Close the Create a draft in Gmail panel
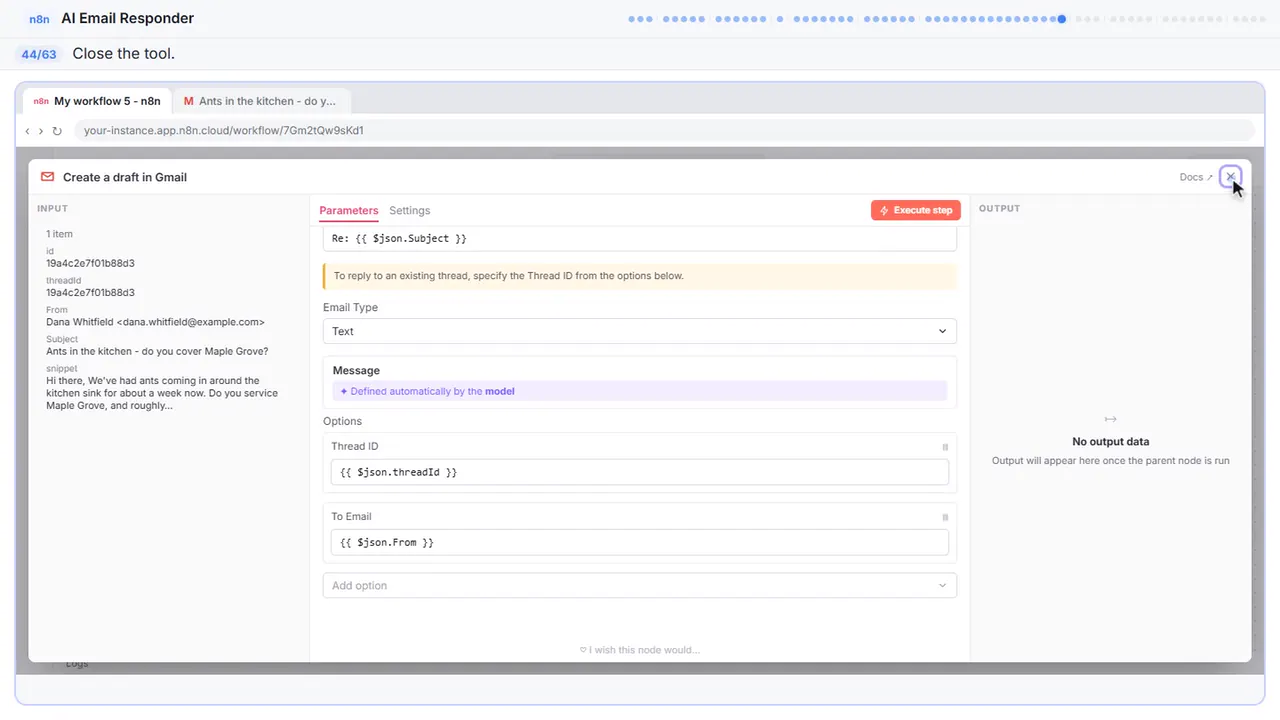Image resolution: width=1280 pixels, height=720 pixels. [x=1231, y=177]
